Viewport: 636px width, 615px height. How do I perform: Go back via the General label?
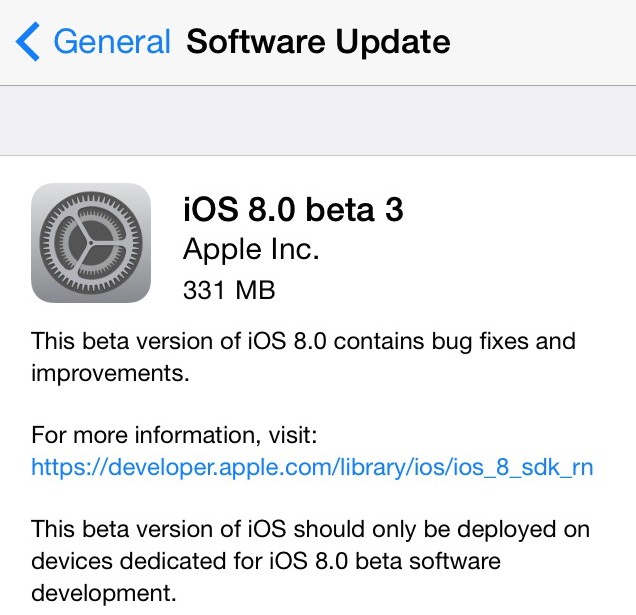point(112,41)
